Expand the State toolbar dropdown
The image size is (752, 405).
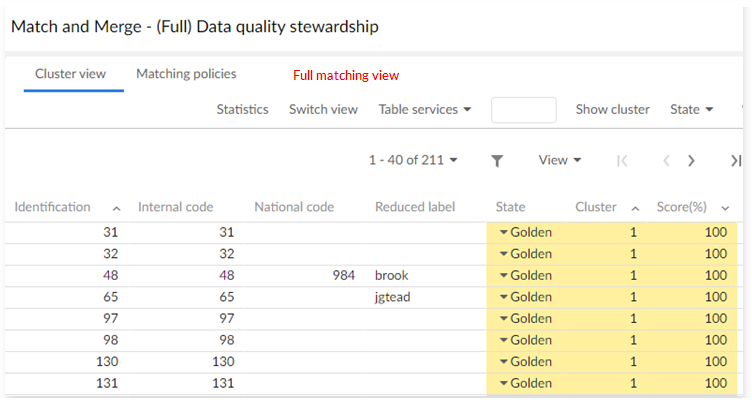click(691, 109)
